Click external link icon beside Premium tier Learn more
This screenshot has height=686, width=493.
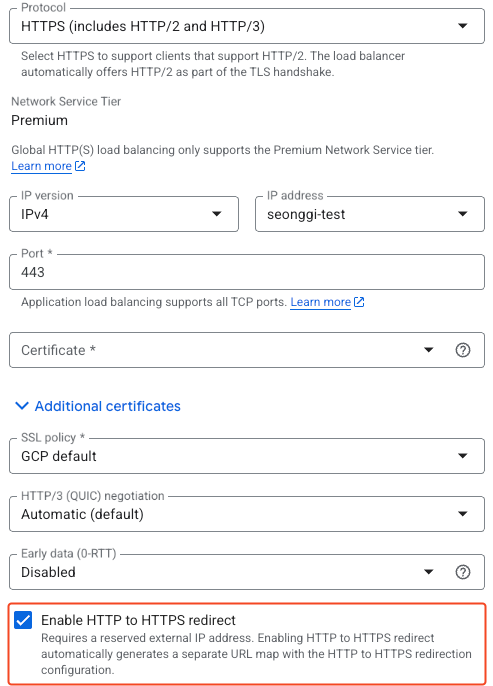tap(80, 166)
